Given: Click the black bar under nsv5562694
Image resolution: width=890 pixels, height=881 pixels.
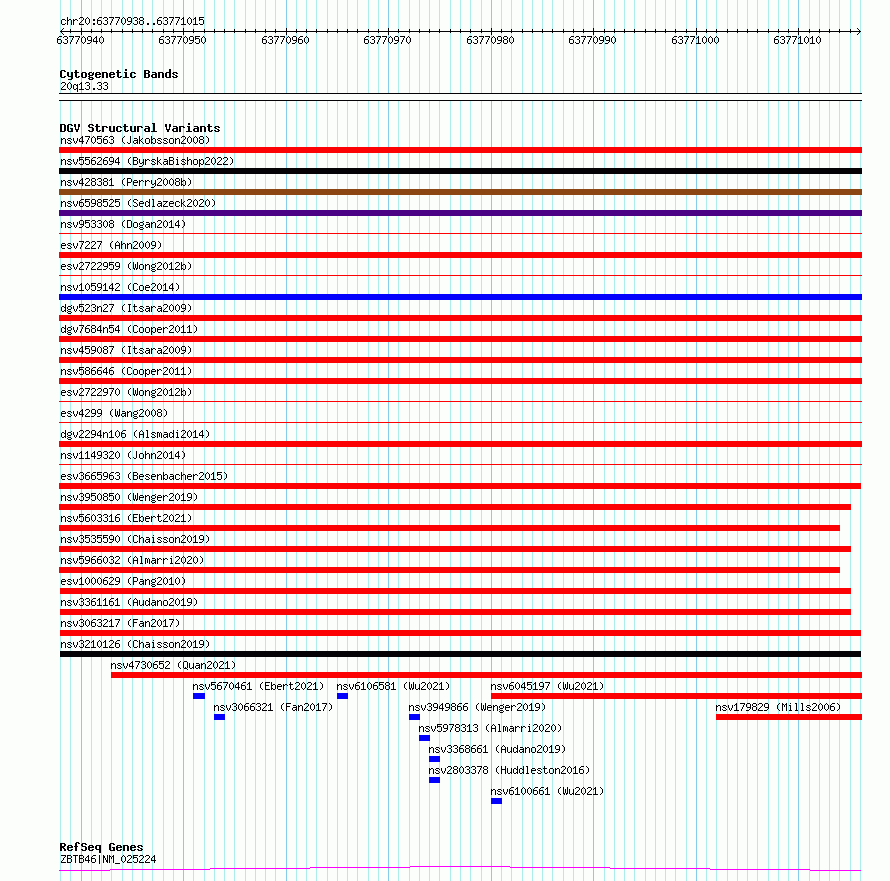Looking at the screenshot, I should click(x=460, y=171).
